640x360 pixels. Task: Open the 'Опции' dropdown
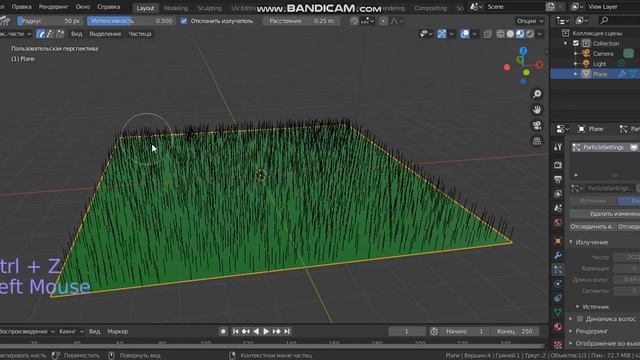point(530,21)
